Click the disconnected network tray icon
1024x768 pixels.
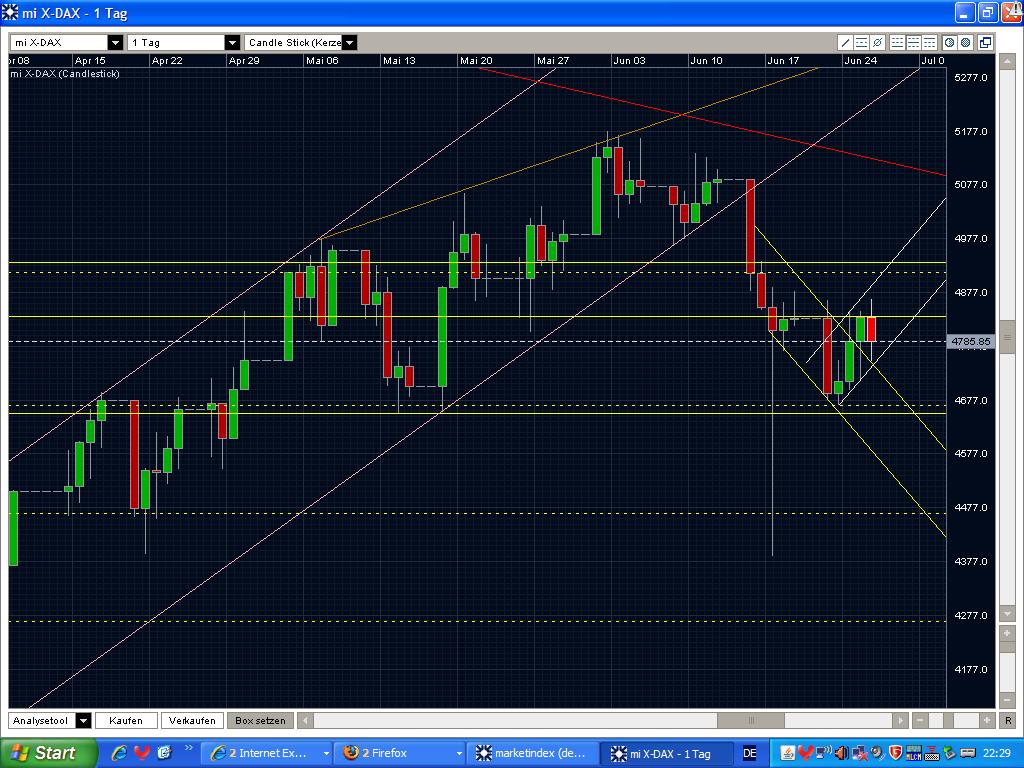point(859,753)
